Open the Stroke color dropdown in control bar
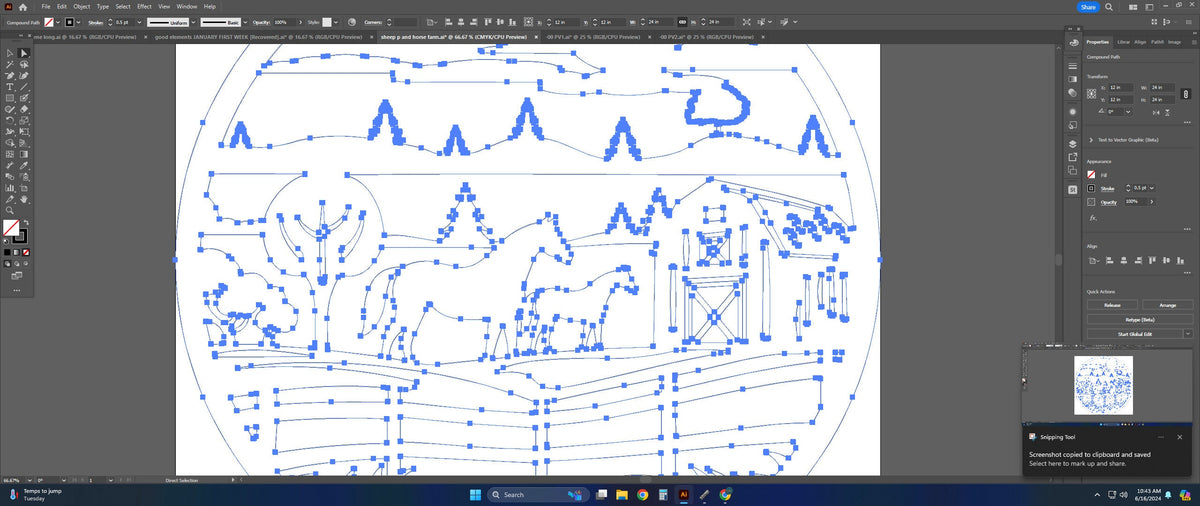 79,22
